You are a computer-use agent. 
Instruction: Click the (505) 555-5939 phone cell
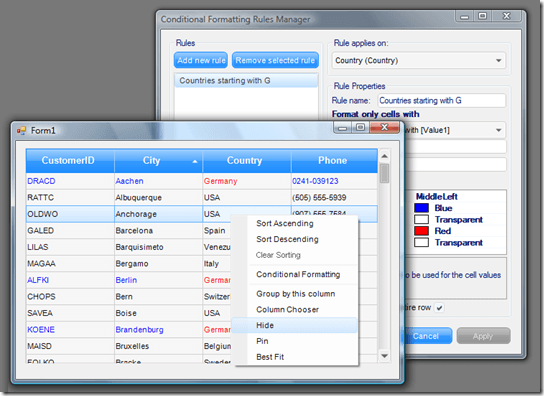pos(334,197)
